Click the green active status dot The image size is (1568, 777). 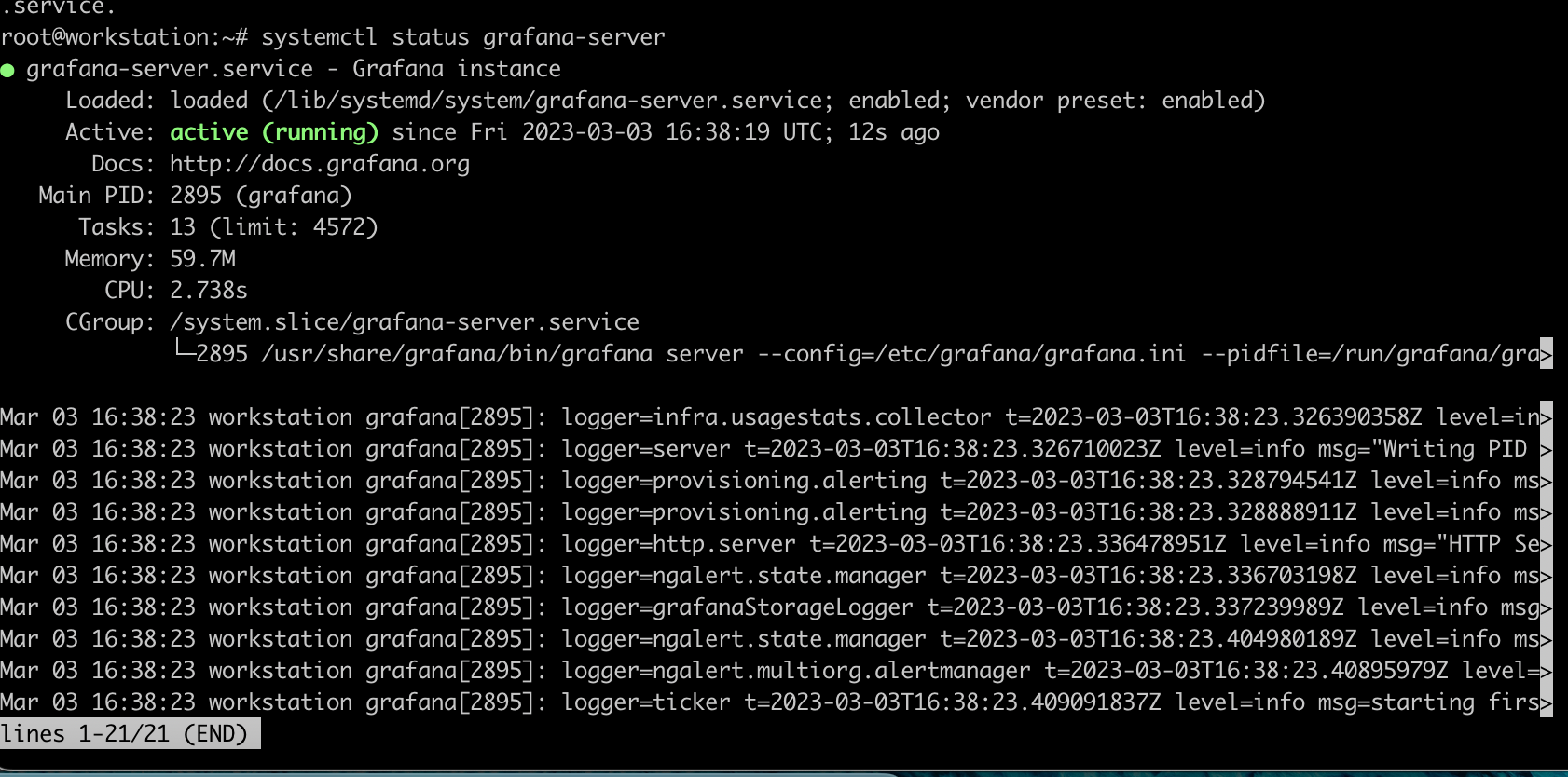7,71
